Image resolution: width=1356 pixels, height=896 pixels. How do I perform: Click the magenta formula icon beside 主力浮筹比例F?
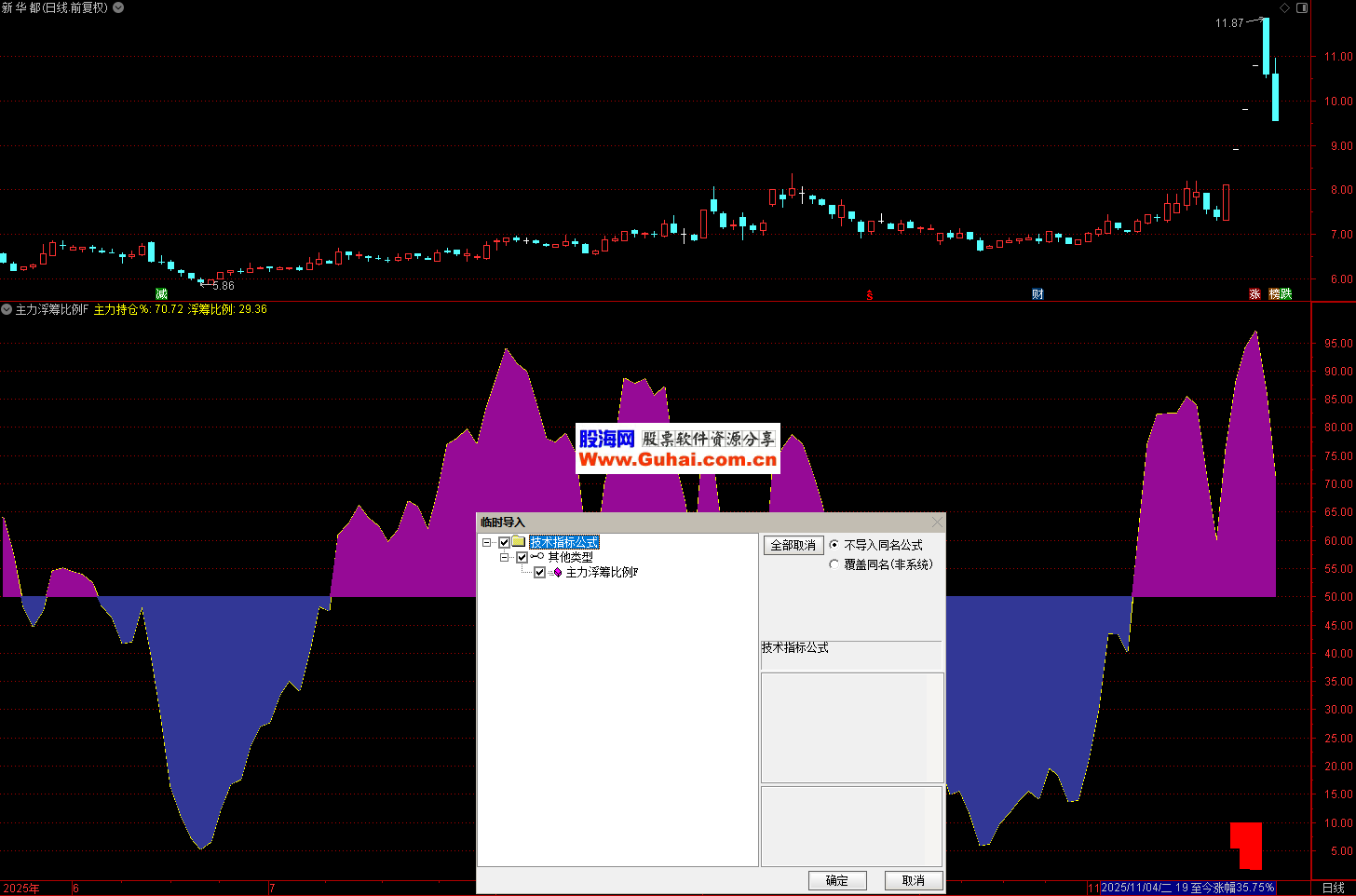click(x=557, y=573)
